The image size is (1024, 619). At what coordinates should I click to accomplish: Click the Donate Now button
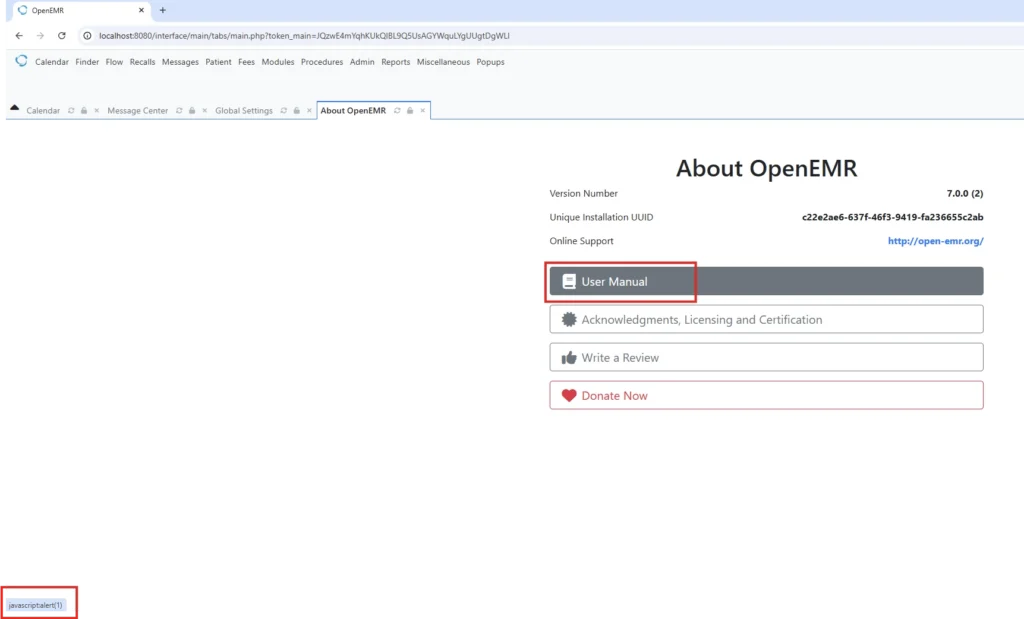[x=766, y=395]
